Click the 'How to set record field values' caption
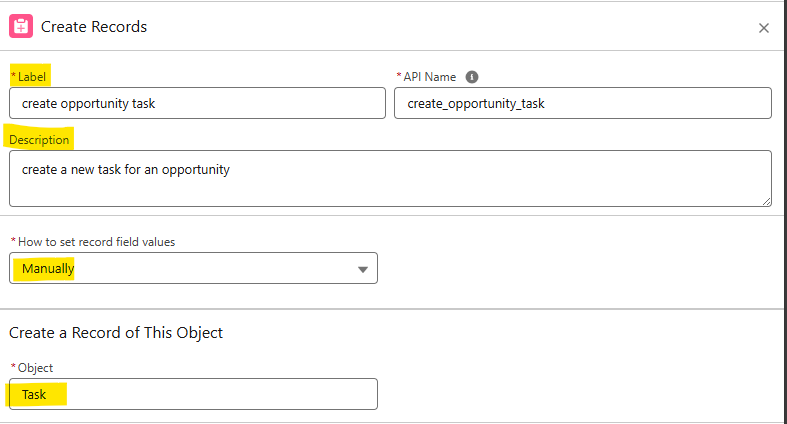Image resolution: width=787 pixels, height=424 pixels. pos(96,241)
